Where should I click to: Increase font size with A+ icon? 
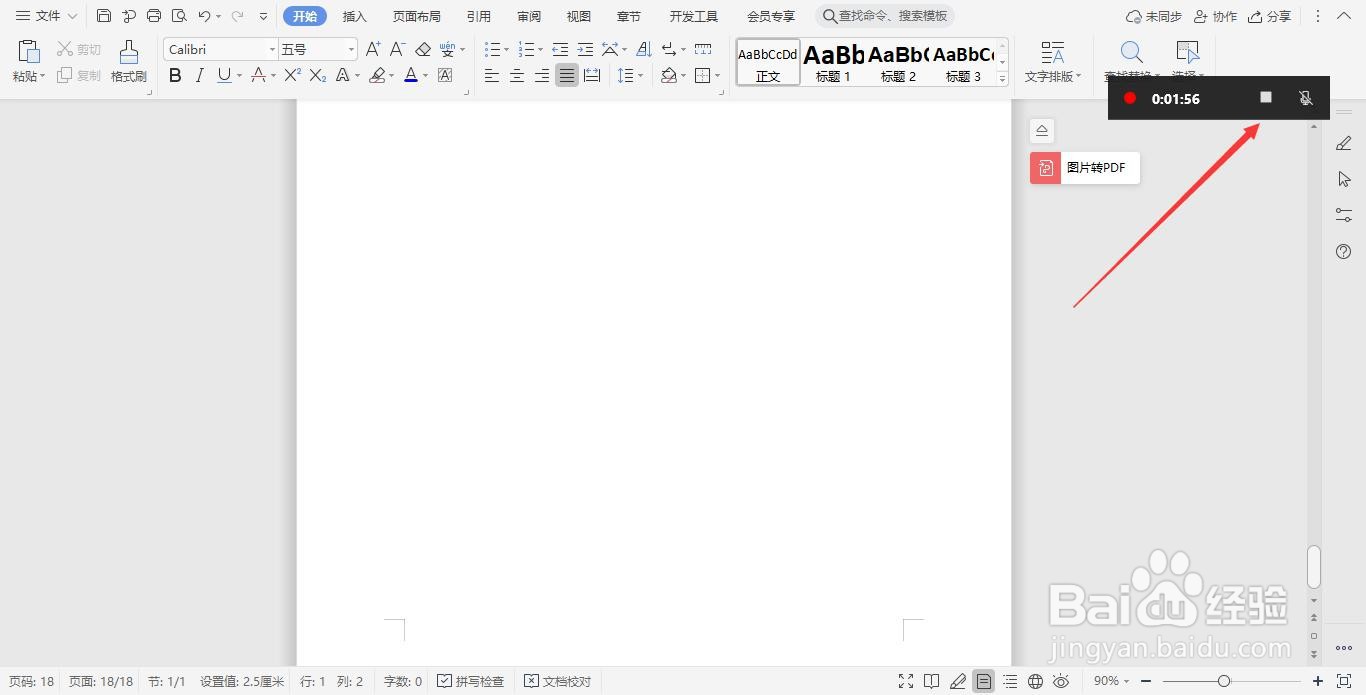tap(373, 49)
